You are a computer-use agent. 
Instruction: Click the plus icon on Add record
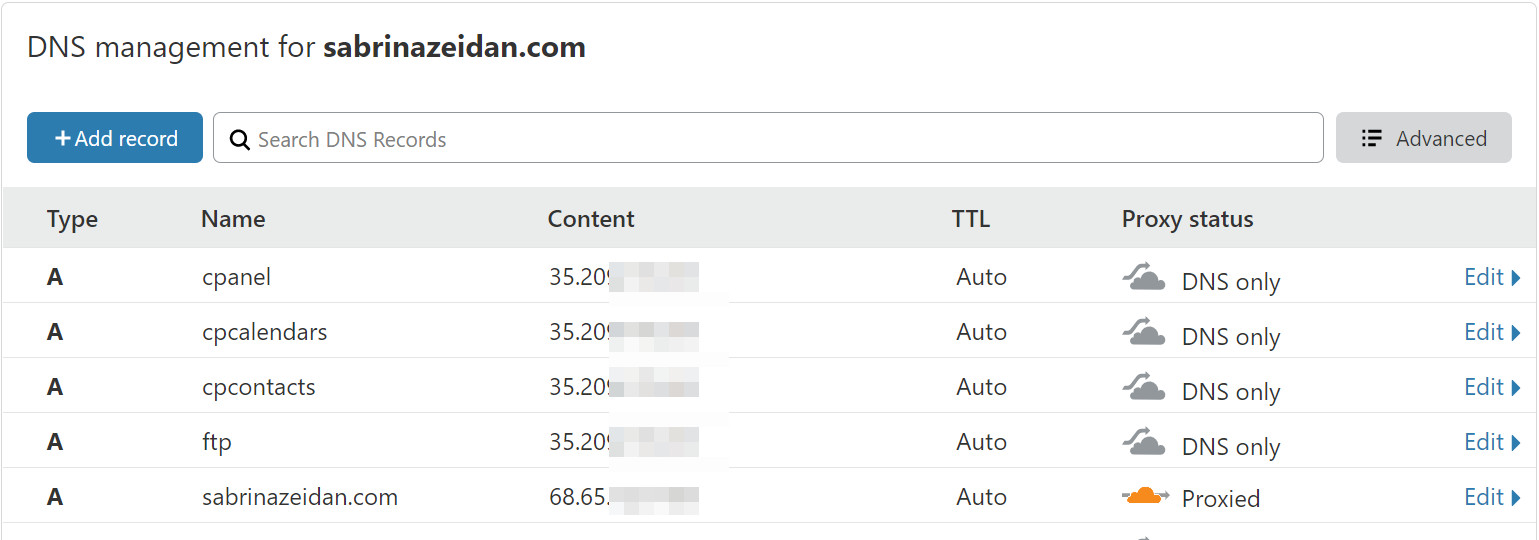[x=62, y=138]
